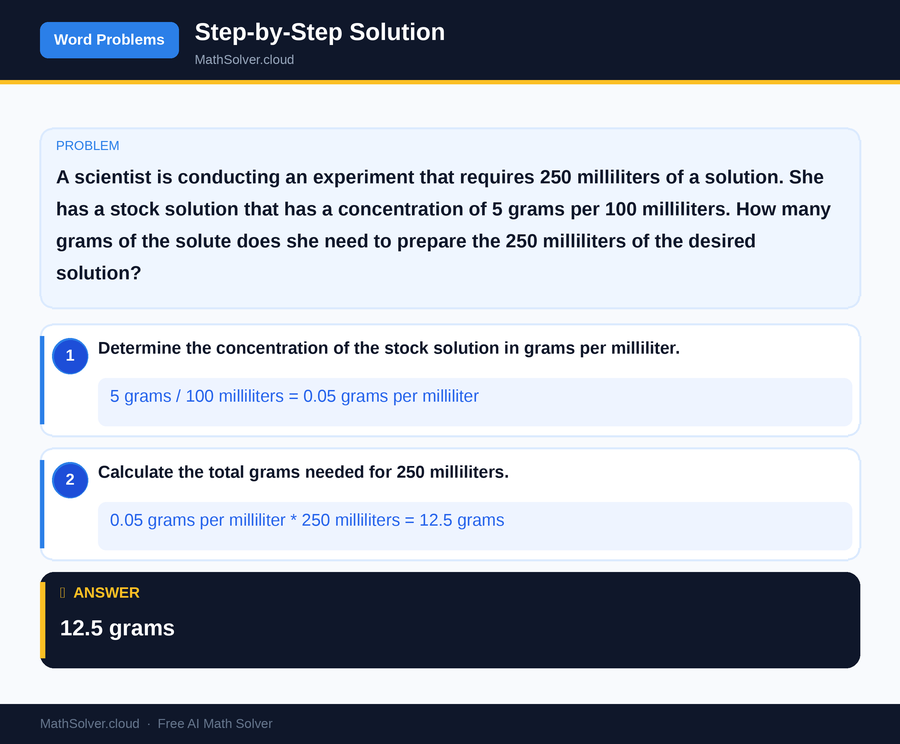Click the Step-by-Step Solution heading

pyautogui.click(x=319, y=32)
